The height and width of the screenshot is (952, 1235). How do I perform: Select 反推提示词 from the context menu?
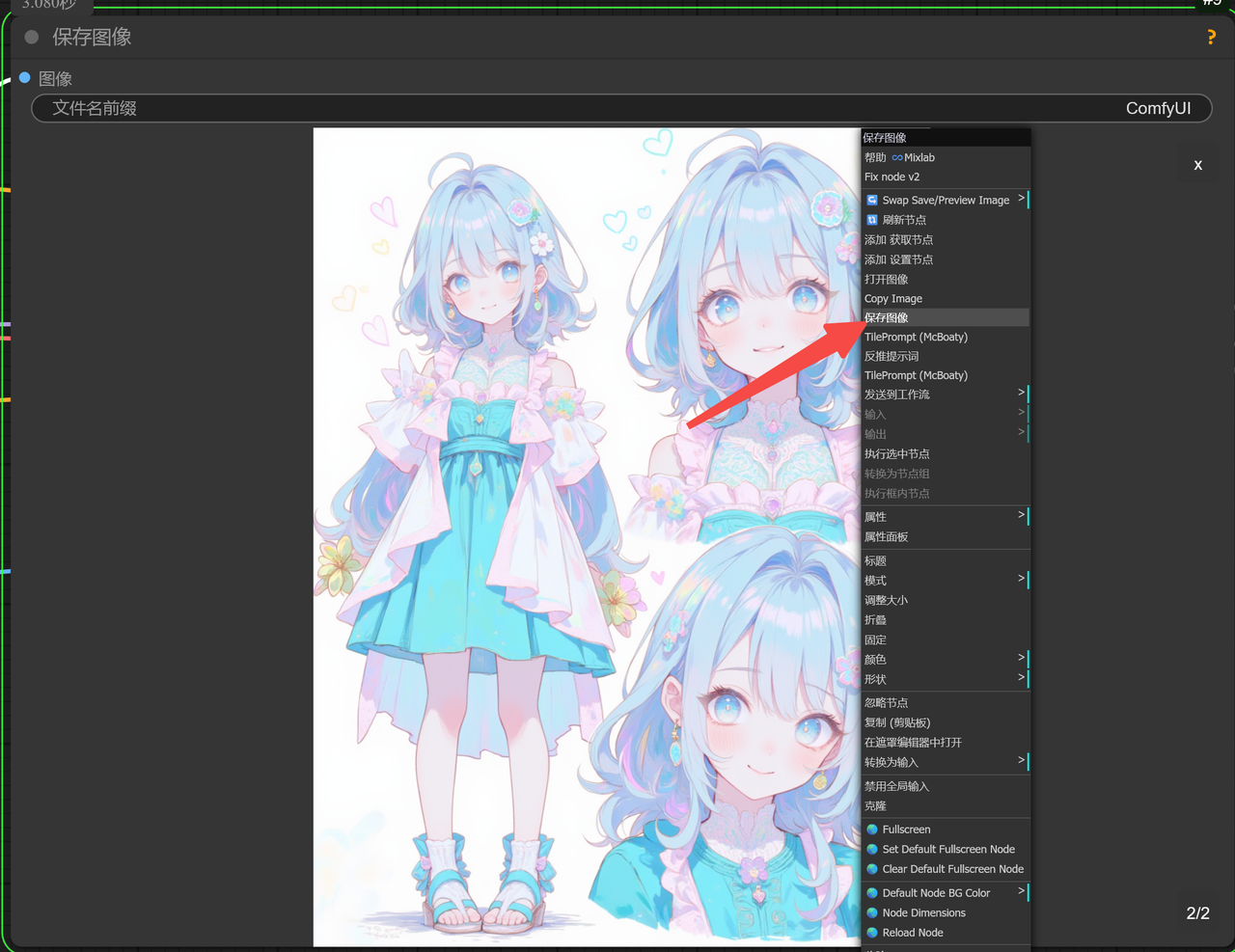[x=946, y=356]
